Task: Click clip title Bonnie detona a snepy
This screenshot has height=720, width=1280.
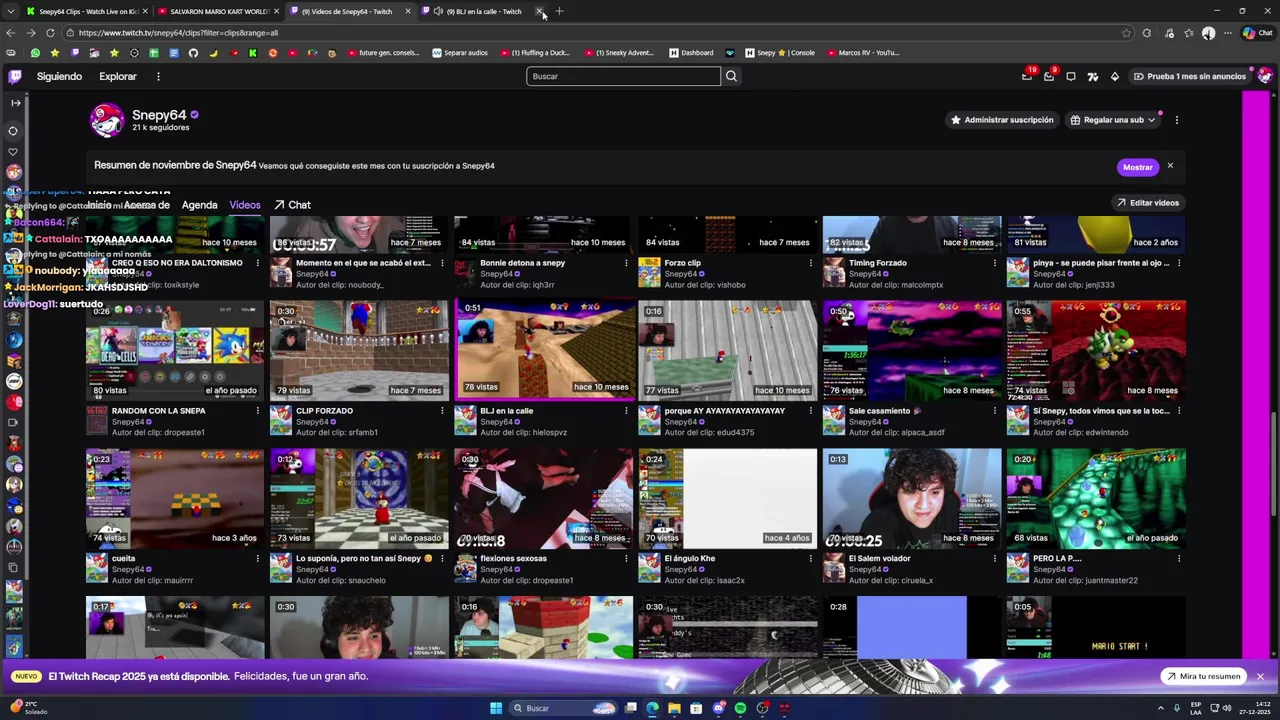Action: tap(523, 263)
